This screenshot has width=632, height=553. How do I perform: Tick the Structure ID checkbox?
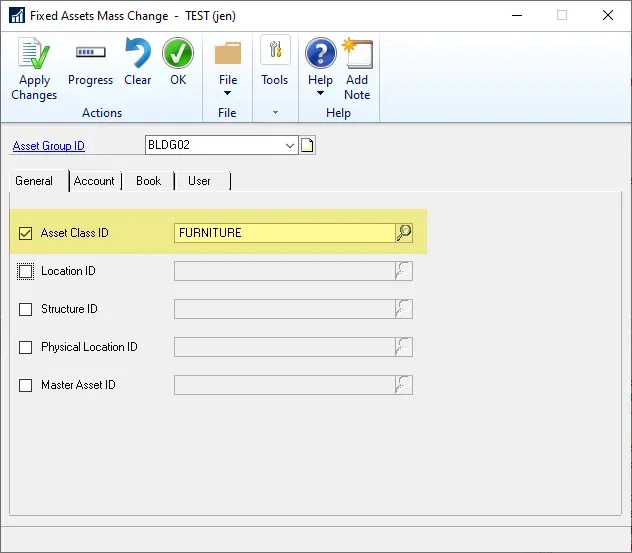tap(26, 309)
